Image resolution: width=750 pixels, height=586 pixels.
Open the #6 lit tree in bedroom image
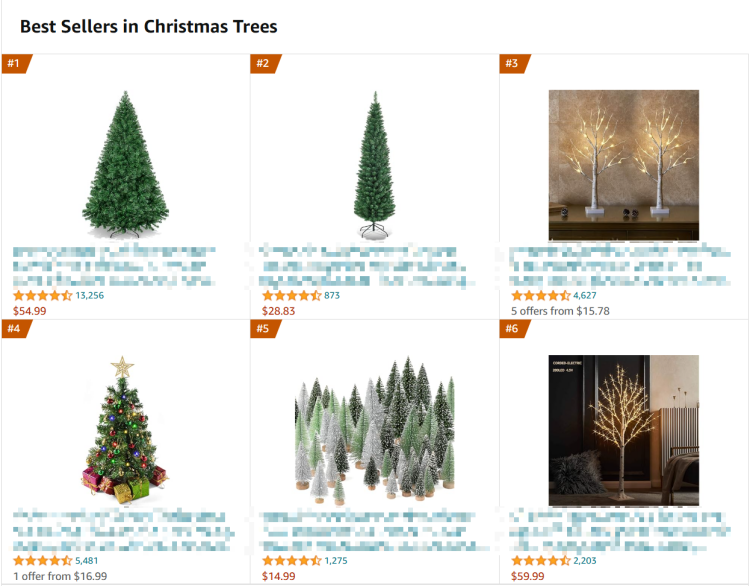pos(623,430)
